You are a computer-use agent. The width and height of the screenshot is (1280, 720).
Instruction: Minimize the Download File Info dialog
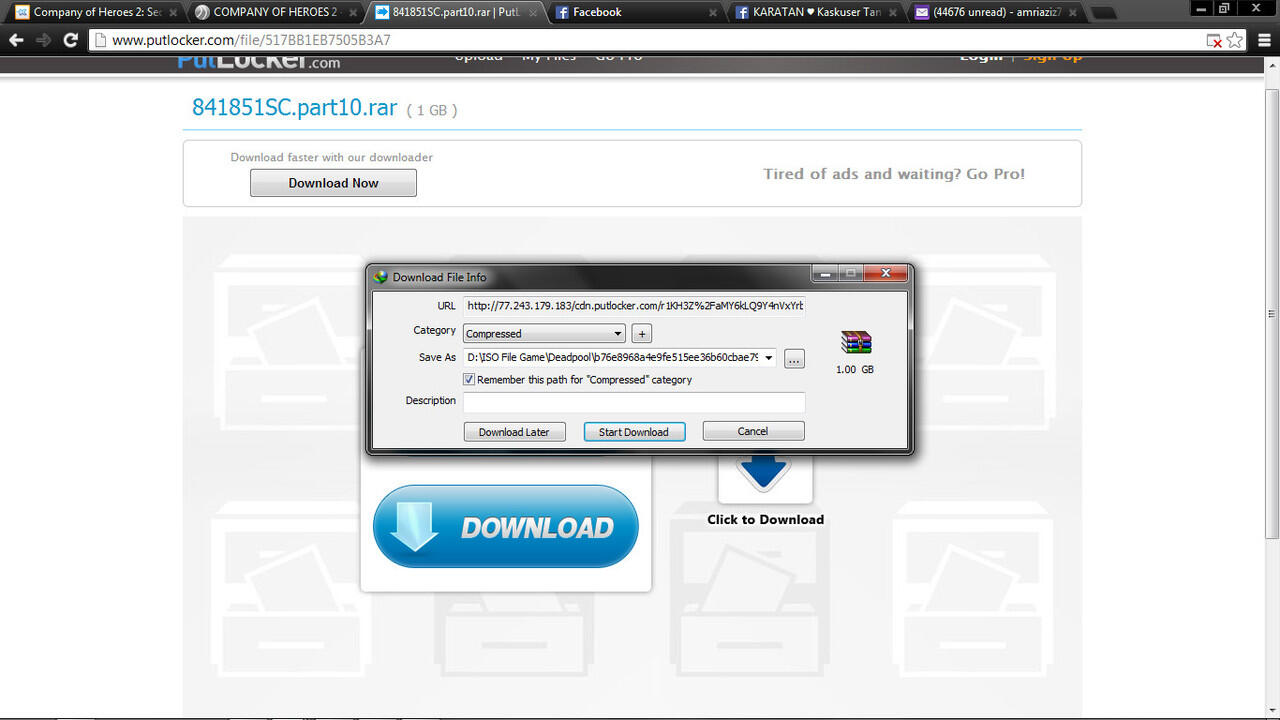pyautogui.click(x=825, y=273)
